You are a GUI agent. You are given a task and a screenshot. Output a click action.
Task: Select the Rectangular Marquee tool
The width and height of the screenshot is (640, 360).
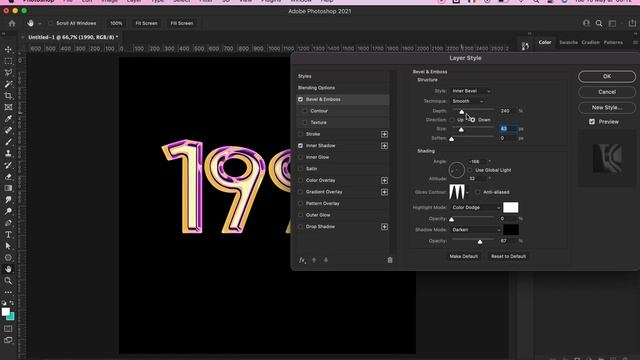pyautogui.click(x=8, y=61)
